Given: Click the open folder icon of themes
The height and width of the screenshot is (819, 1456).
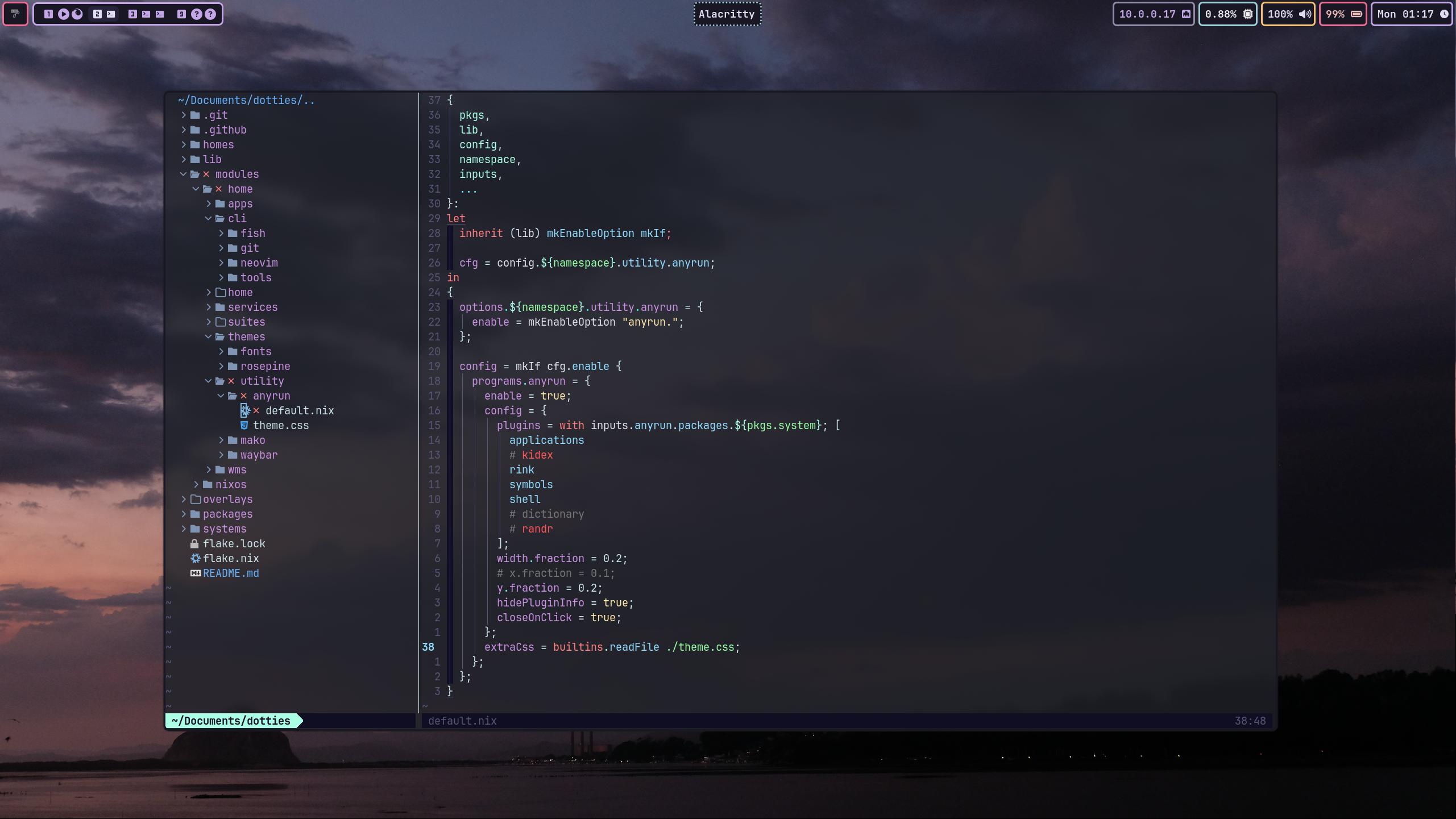Looking at the screenshot, I should pos(220,336).
